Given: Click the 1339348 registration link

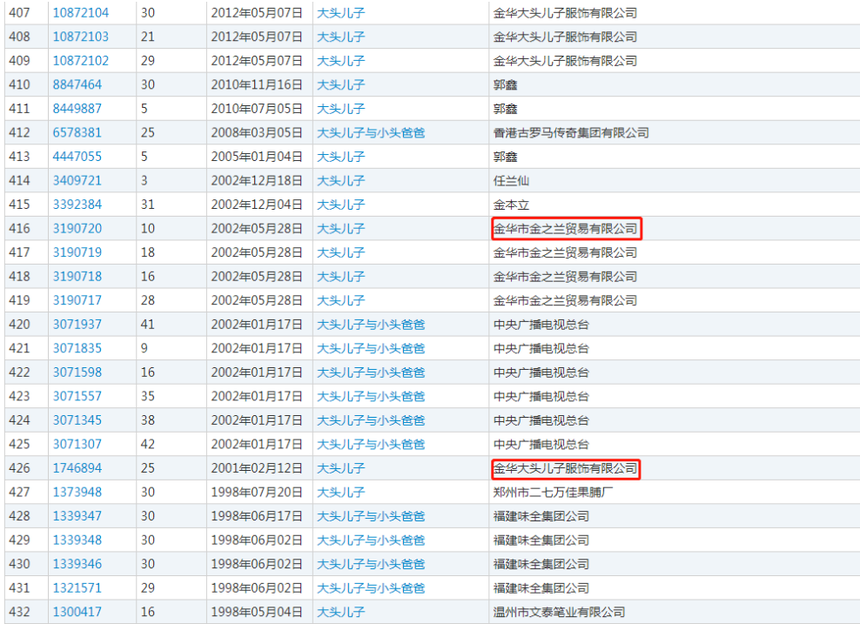Looking at the screenshot, I should tap(77, 540).
